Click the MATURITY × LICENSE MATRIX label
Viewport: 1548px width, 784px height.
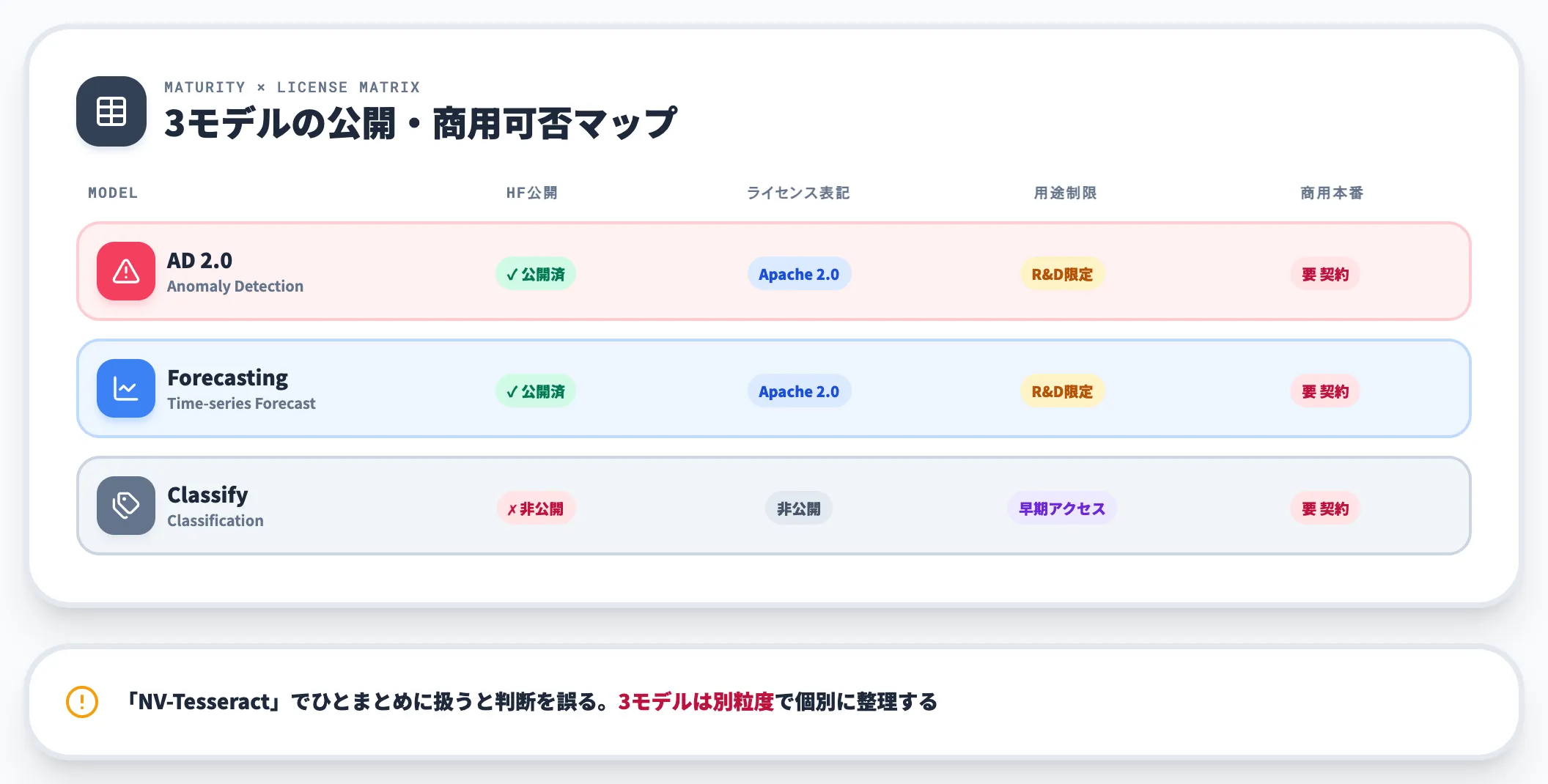[292, 87]
